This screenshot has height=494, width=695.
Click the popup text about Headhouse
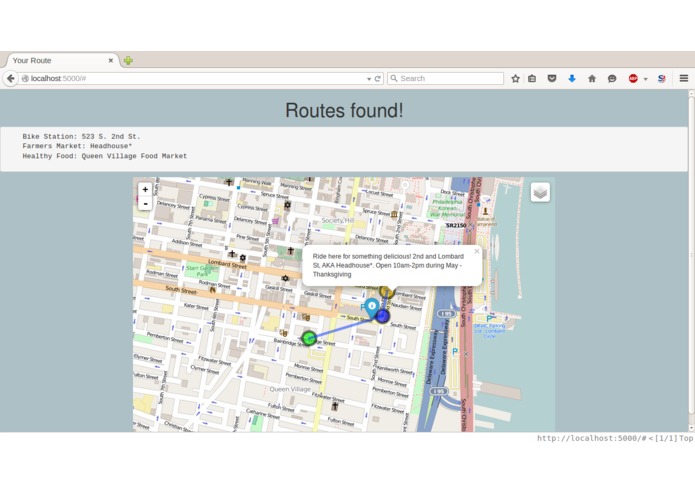(x=388, y=265)
